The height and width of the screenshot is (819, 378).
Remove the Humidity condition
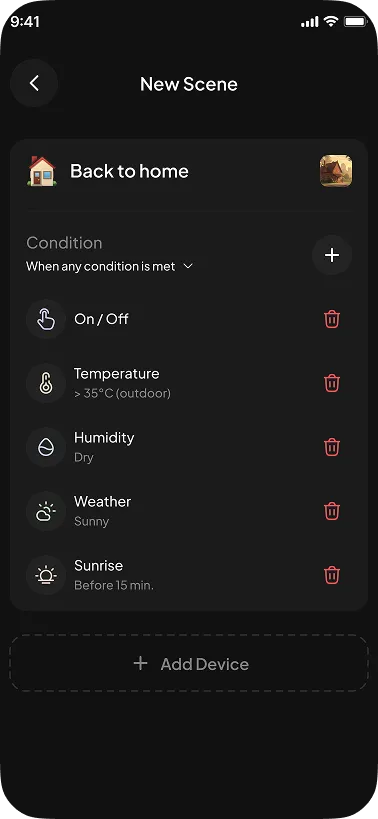pos(332,447)
